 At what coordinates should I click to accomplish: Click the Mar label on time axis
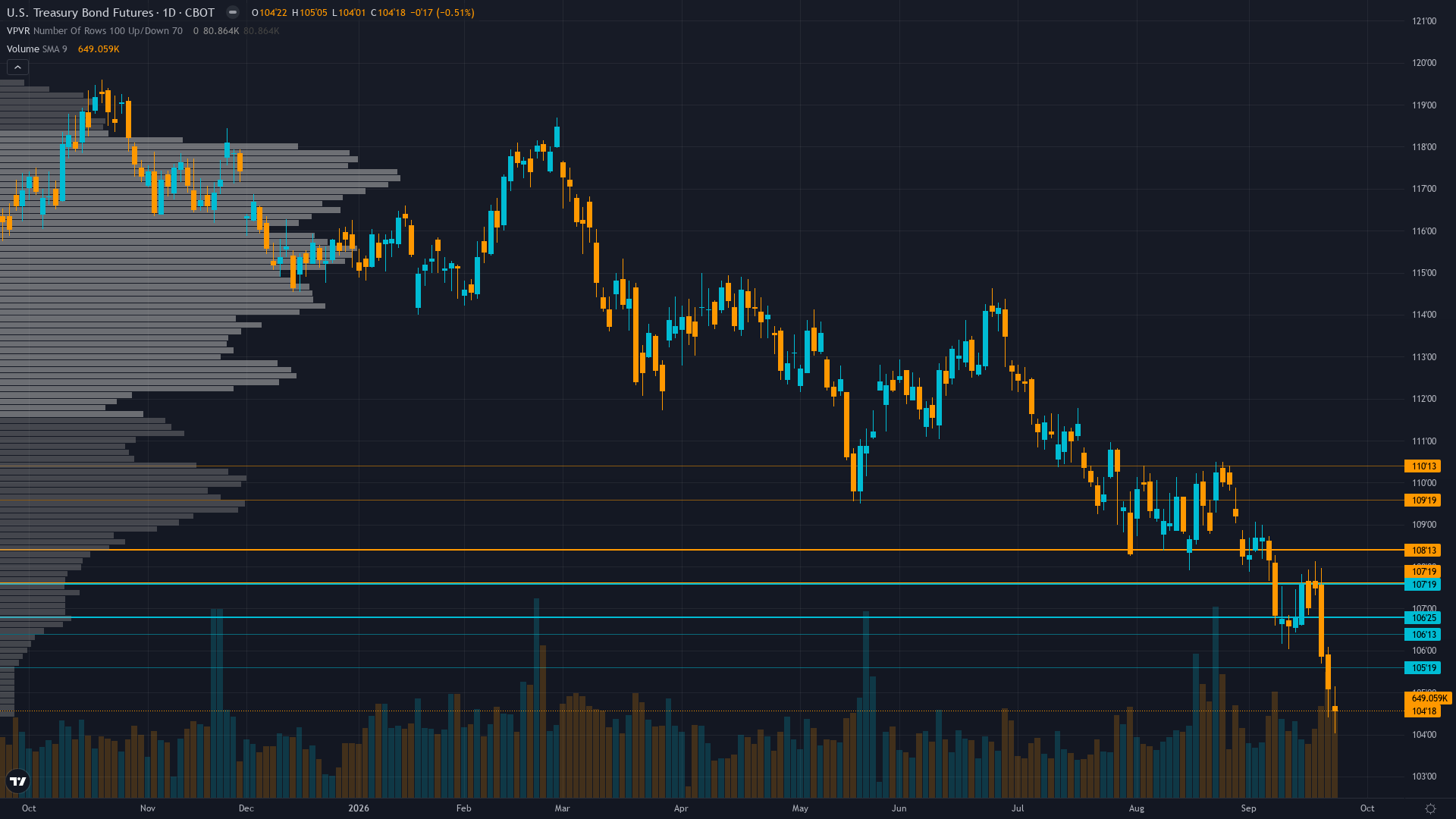[562, 808]
